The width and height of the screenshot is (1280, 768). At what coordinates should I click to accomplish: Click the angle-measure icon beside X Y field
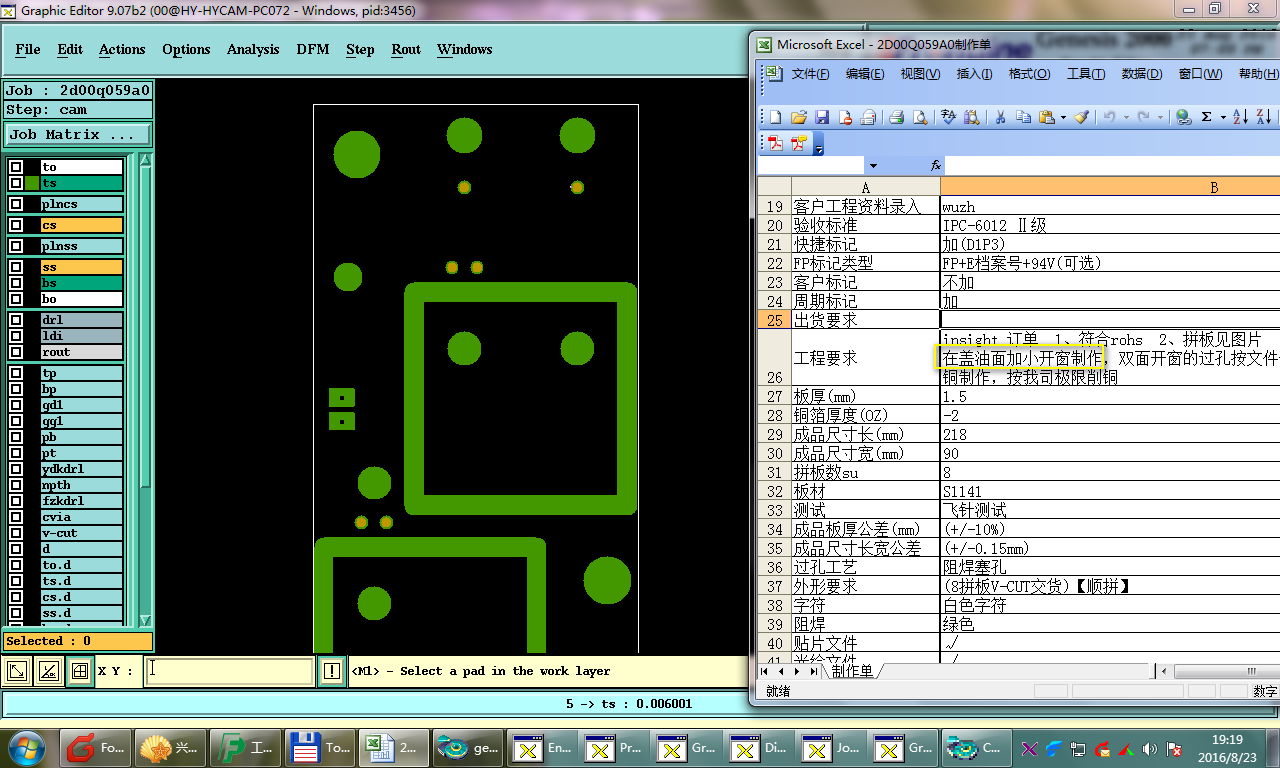[47, 672]
